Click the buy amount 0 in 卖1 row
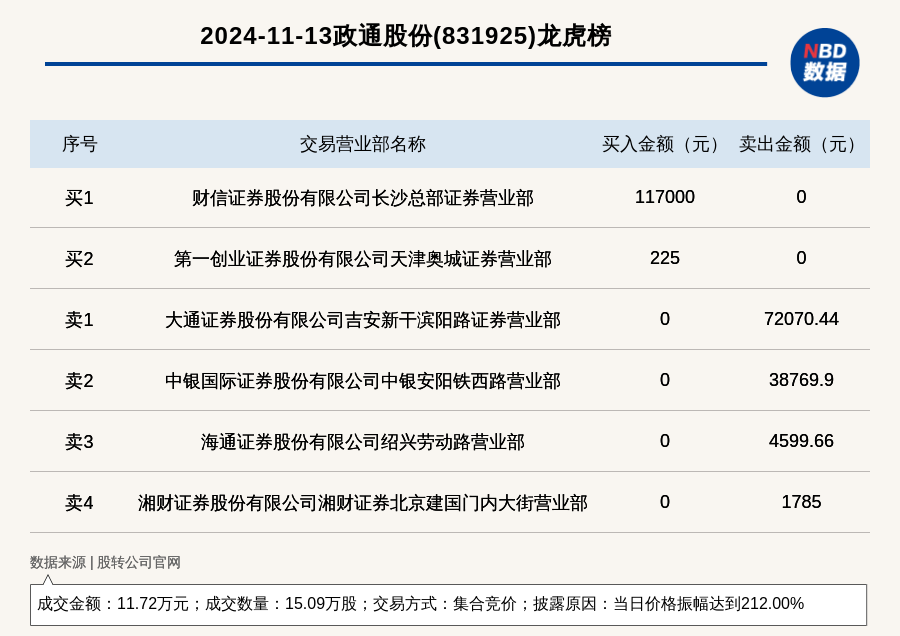This screenshot has height=636, width=900. [x=665, y=319]
